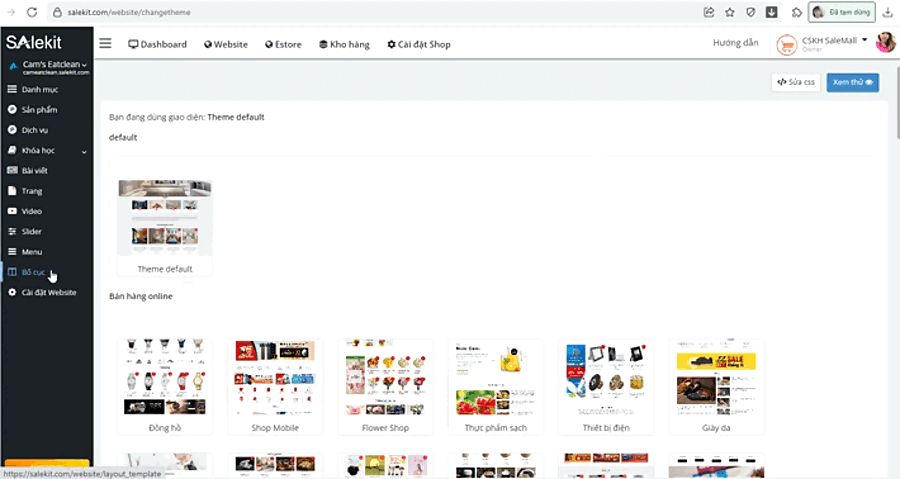Choose the Thực phẩm sạch theme thumbnail
Image resolution: width=900 pixels, height=479 pixels.
tap(495, 386)
